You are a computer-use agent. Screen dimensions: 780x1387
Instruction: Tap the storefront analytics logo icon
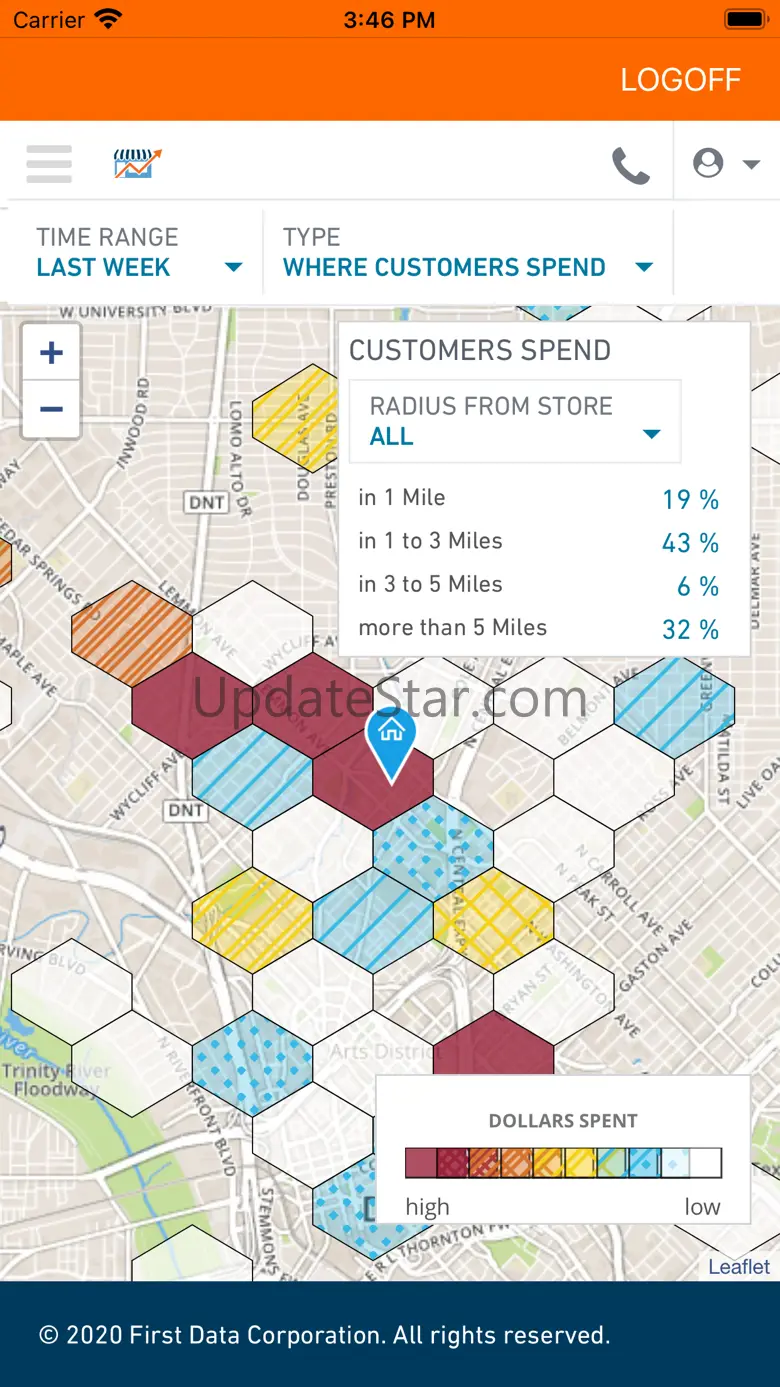[138, 163]
